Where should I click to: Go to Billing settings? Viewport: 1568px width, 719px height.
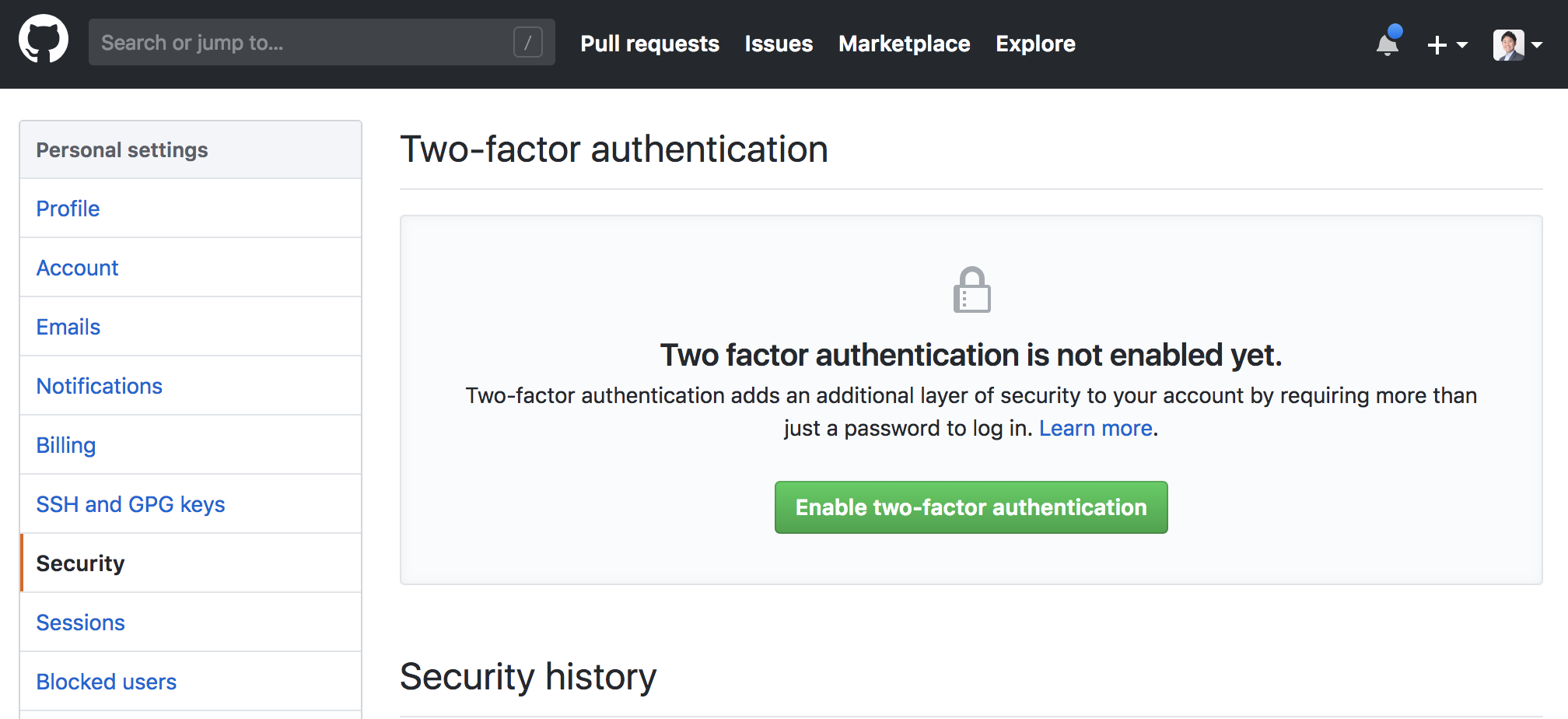tap(65, 444)
